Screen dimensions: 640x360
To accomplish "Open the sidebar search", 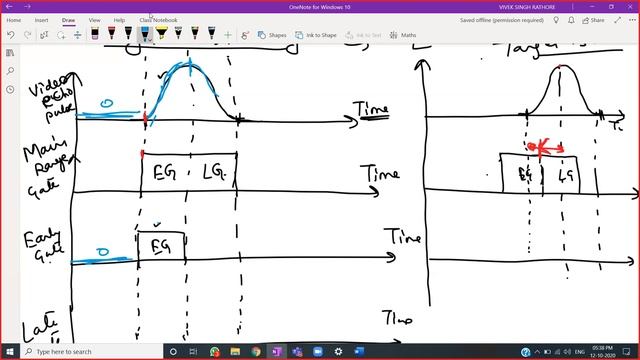I will point(10,71).
